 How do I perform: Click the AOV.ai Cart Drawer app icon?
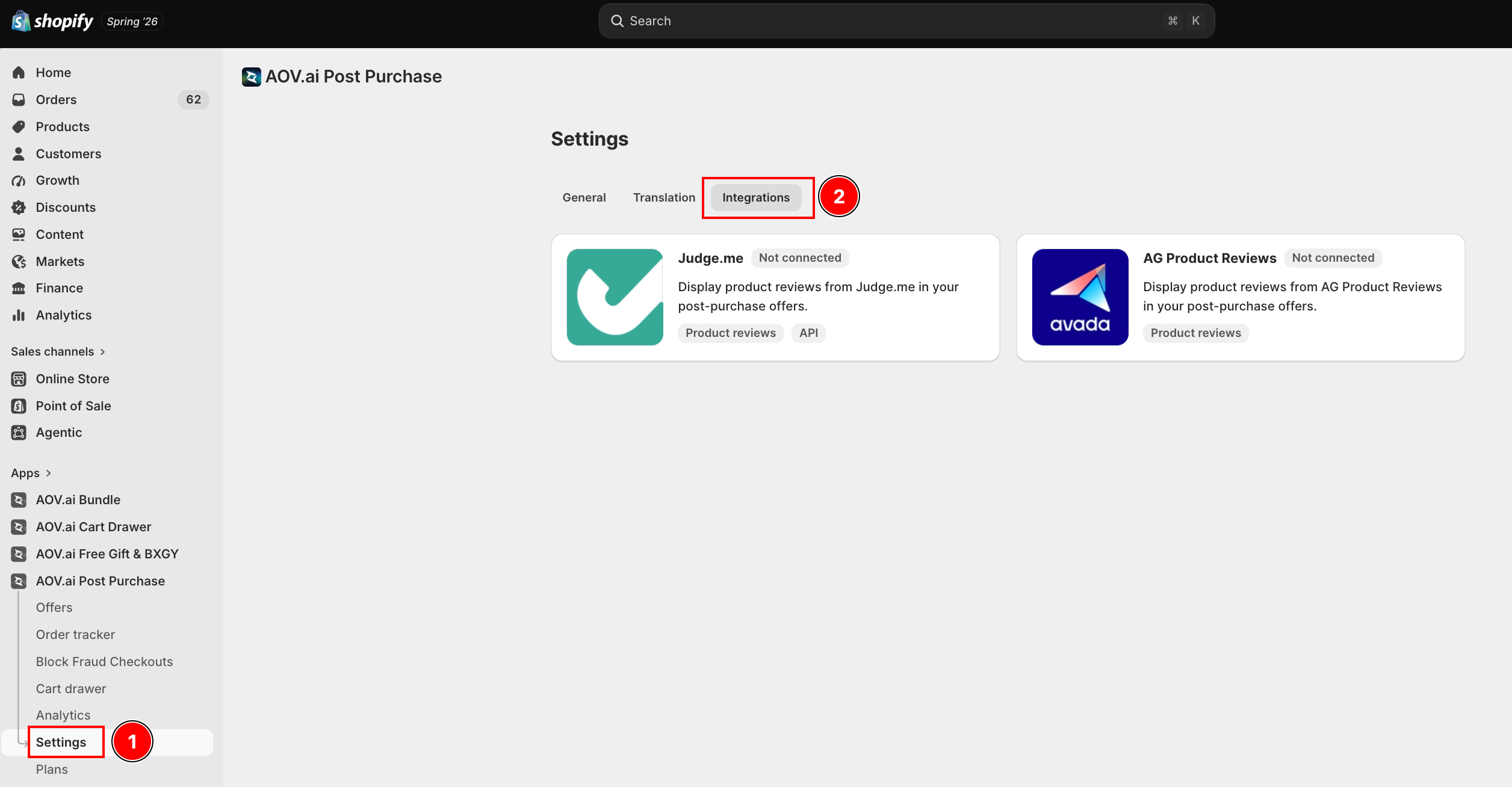tap(19, 527)
